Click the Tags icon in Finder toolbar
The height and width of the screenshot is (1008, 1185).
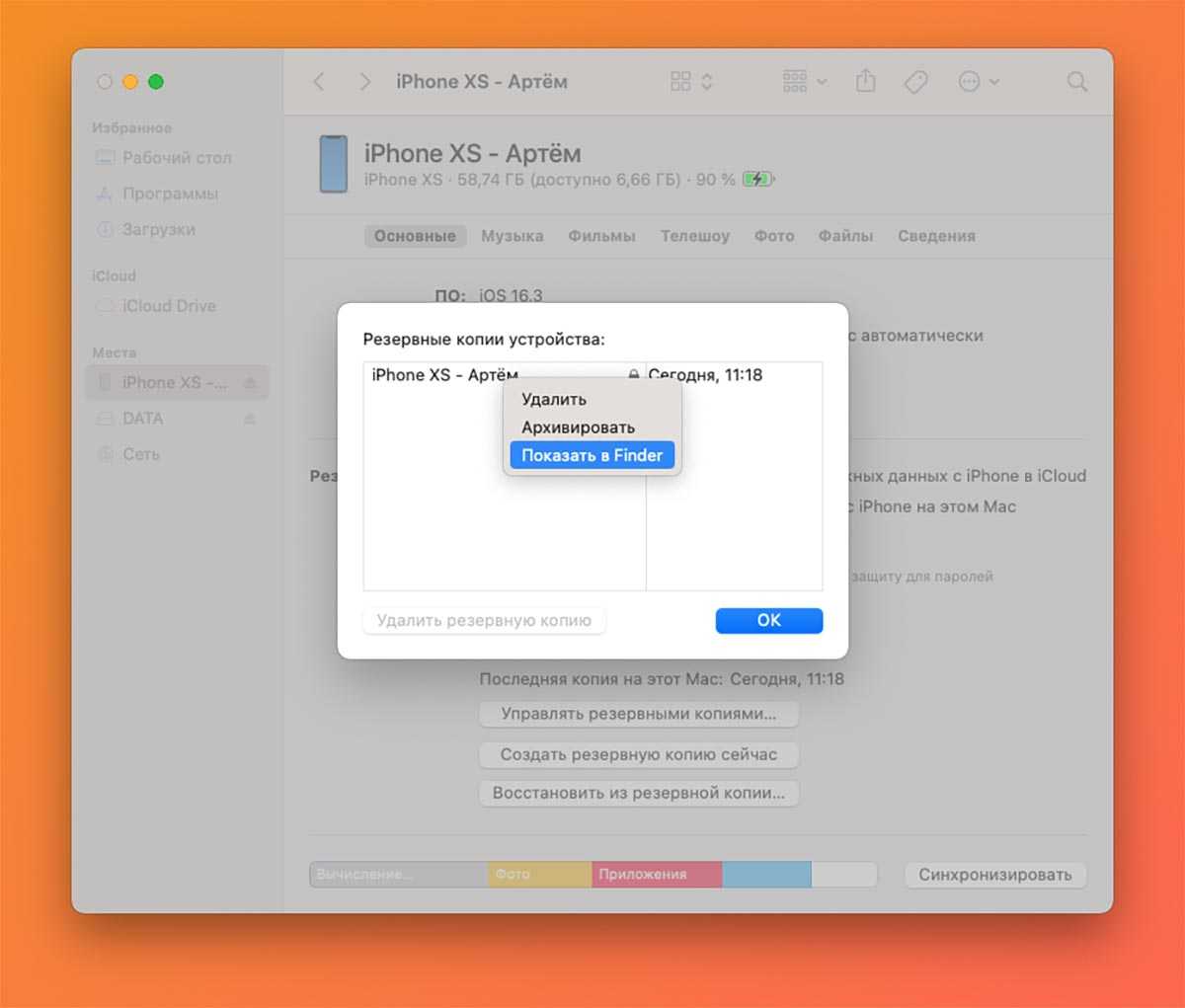coord(915,82)
